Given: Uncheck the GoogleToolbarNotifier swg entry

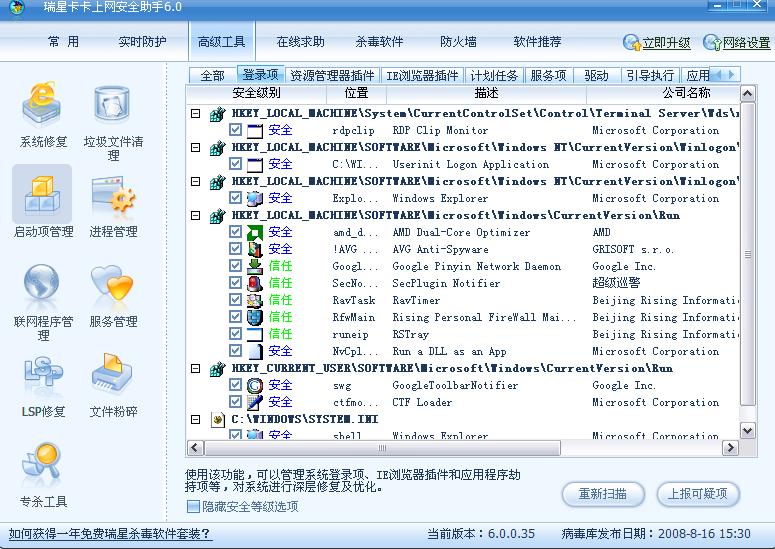Looking at the screenshot, I should (235, 384).
